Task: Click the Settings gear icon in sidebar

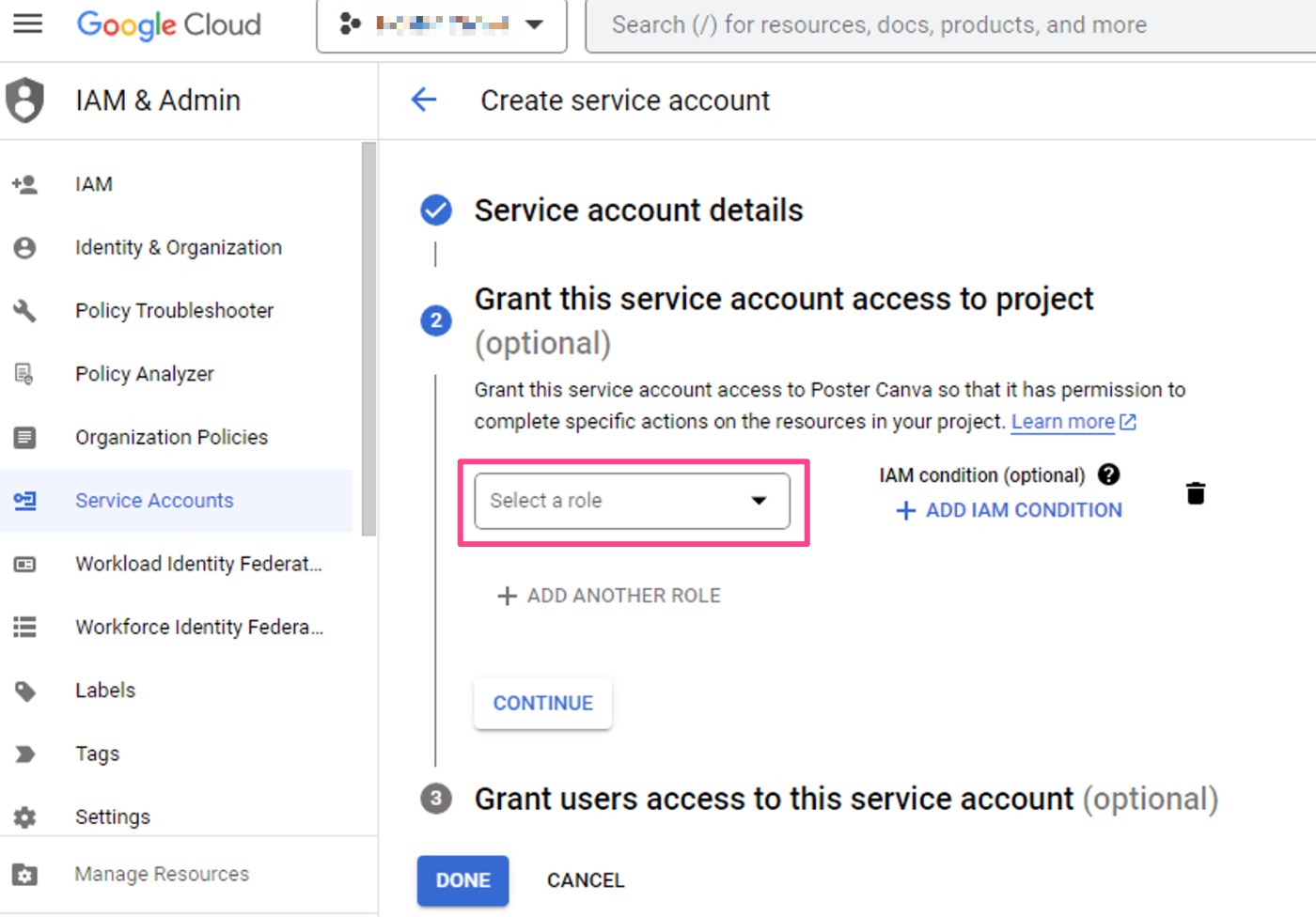Action: click(24, 816)
